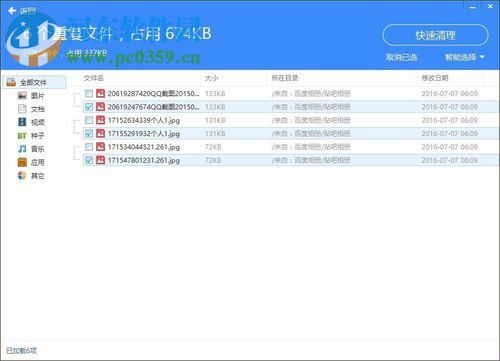Screen dimensions: 500x361
Task: Sort by the 修改日期 column header
Action: pos(435,78)
